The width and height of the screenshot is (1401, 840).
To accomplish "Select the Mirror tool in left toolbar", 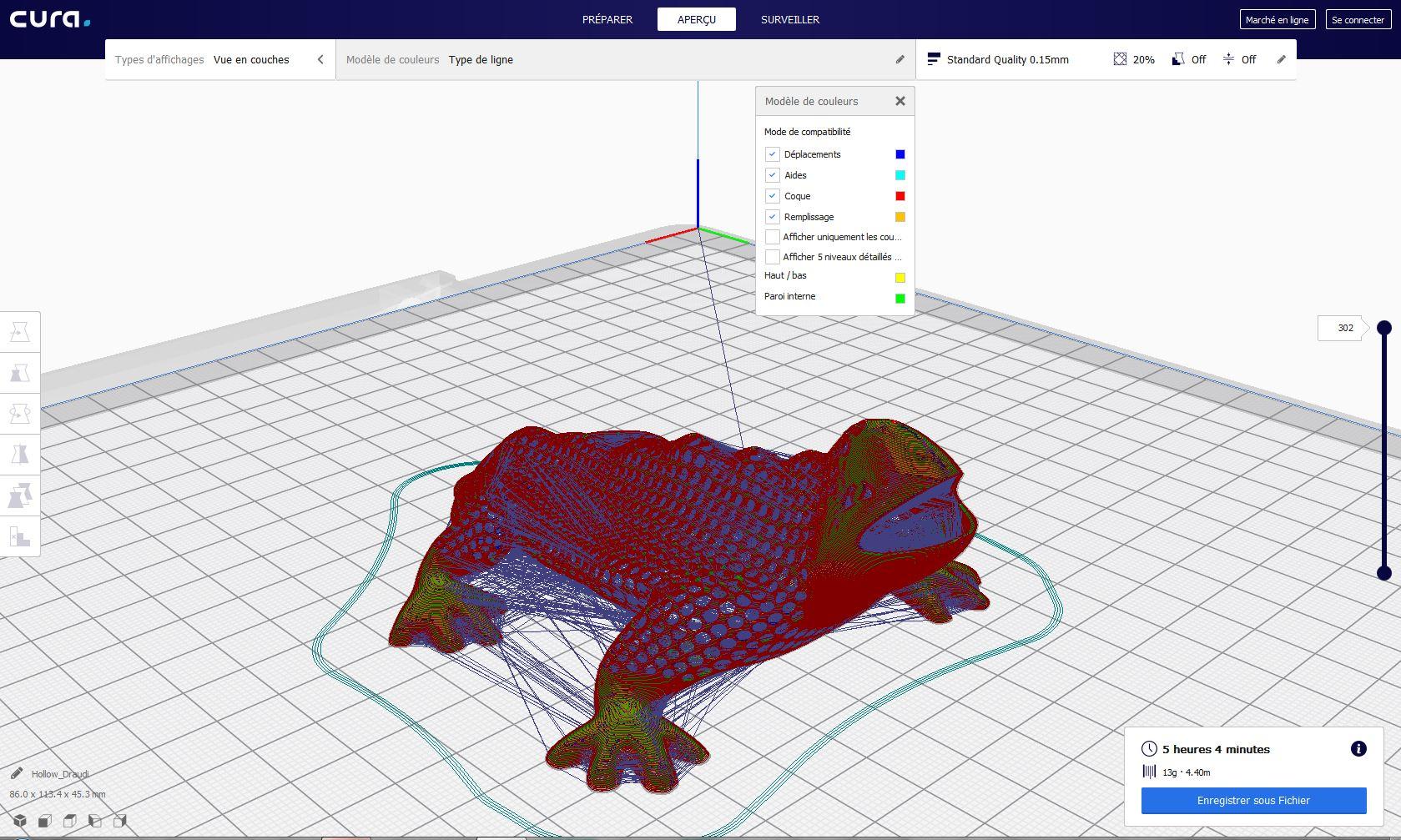I will pos(20,455).
